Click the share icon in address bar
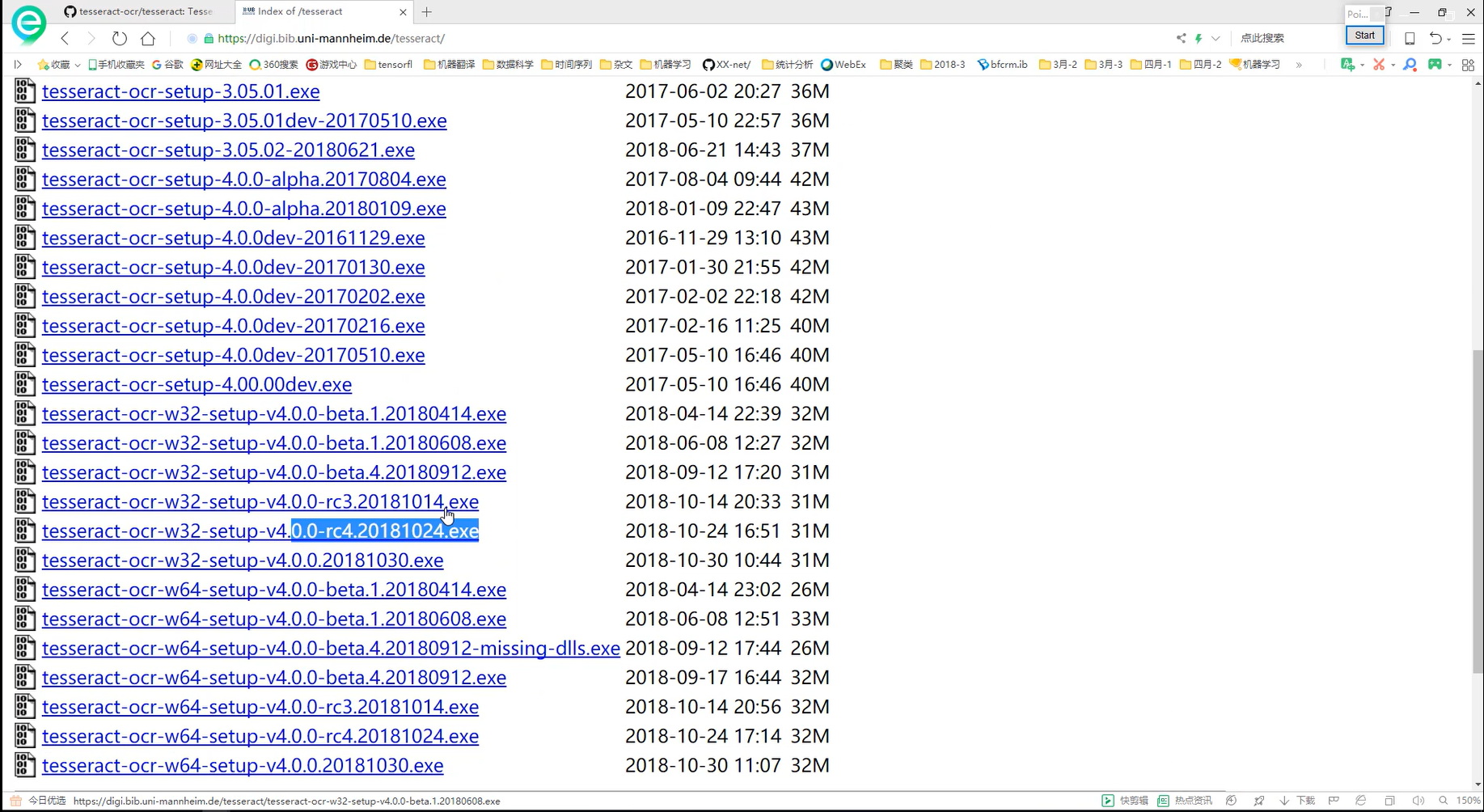Viewport: 1484px width, 812px height. [1182, 38]
